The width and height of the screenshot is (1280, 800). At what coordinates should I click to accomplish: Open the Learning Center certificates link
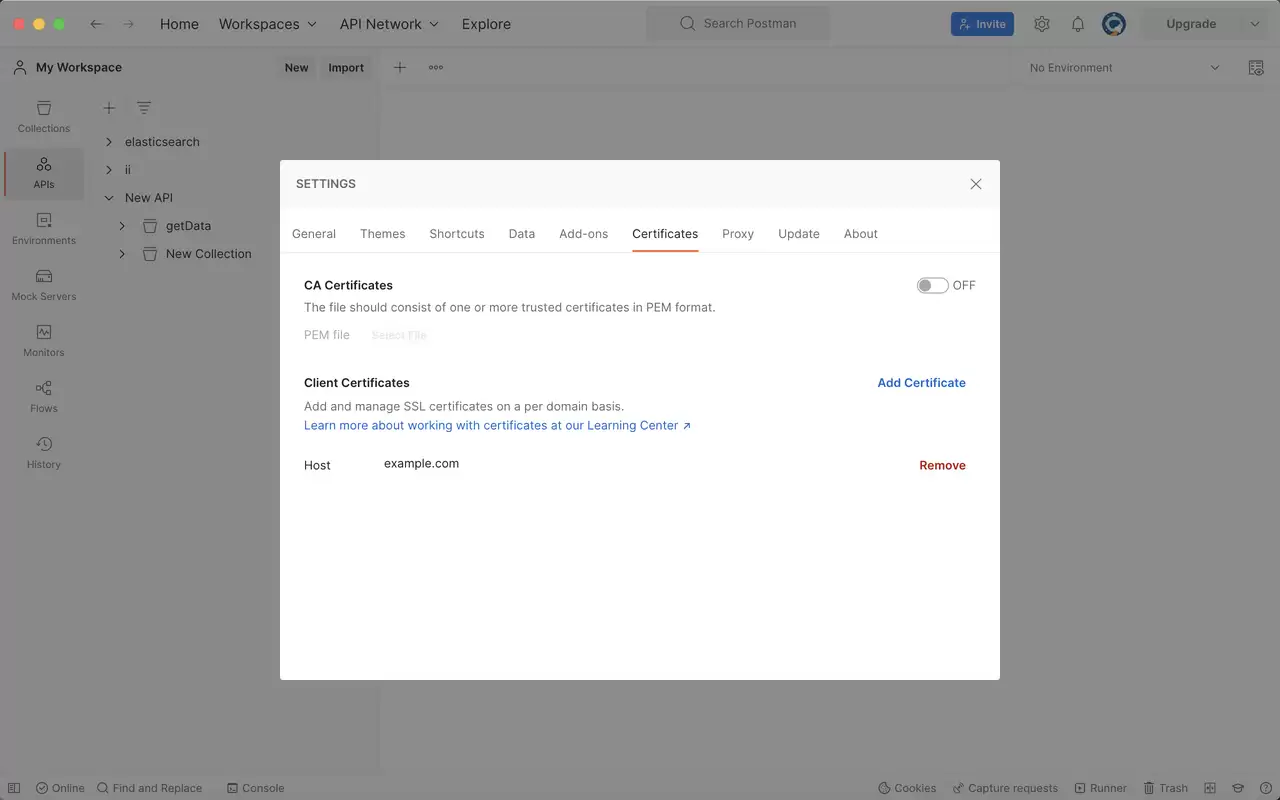[x=497, y=425]
